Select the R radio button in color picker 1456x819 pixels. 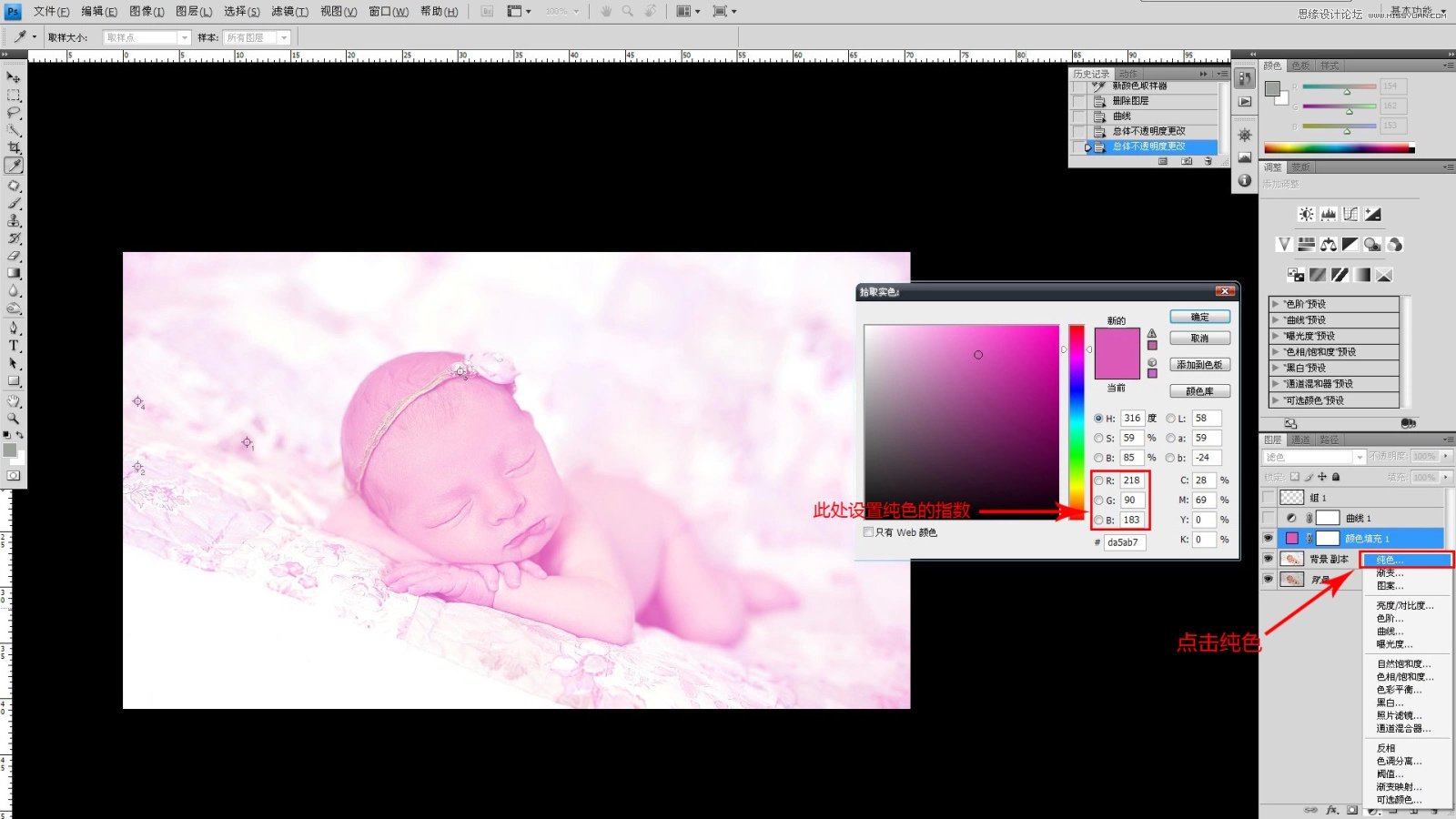click(x=1098, y=480)
